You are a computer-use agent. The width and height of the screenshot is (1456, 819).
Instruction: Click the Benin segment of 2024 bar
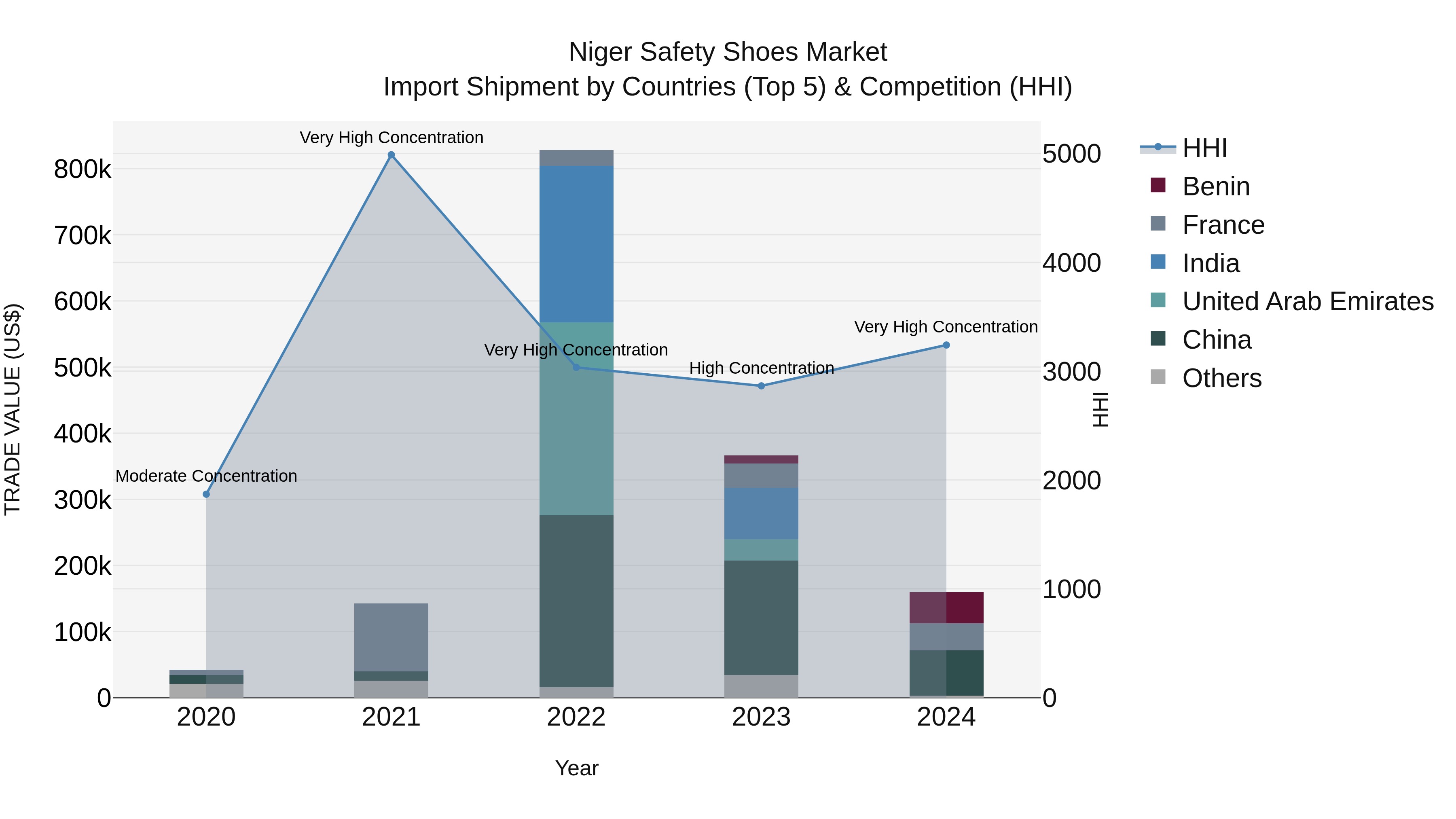coord(946,607)
